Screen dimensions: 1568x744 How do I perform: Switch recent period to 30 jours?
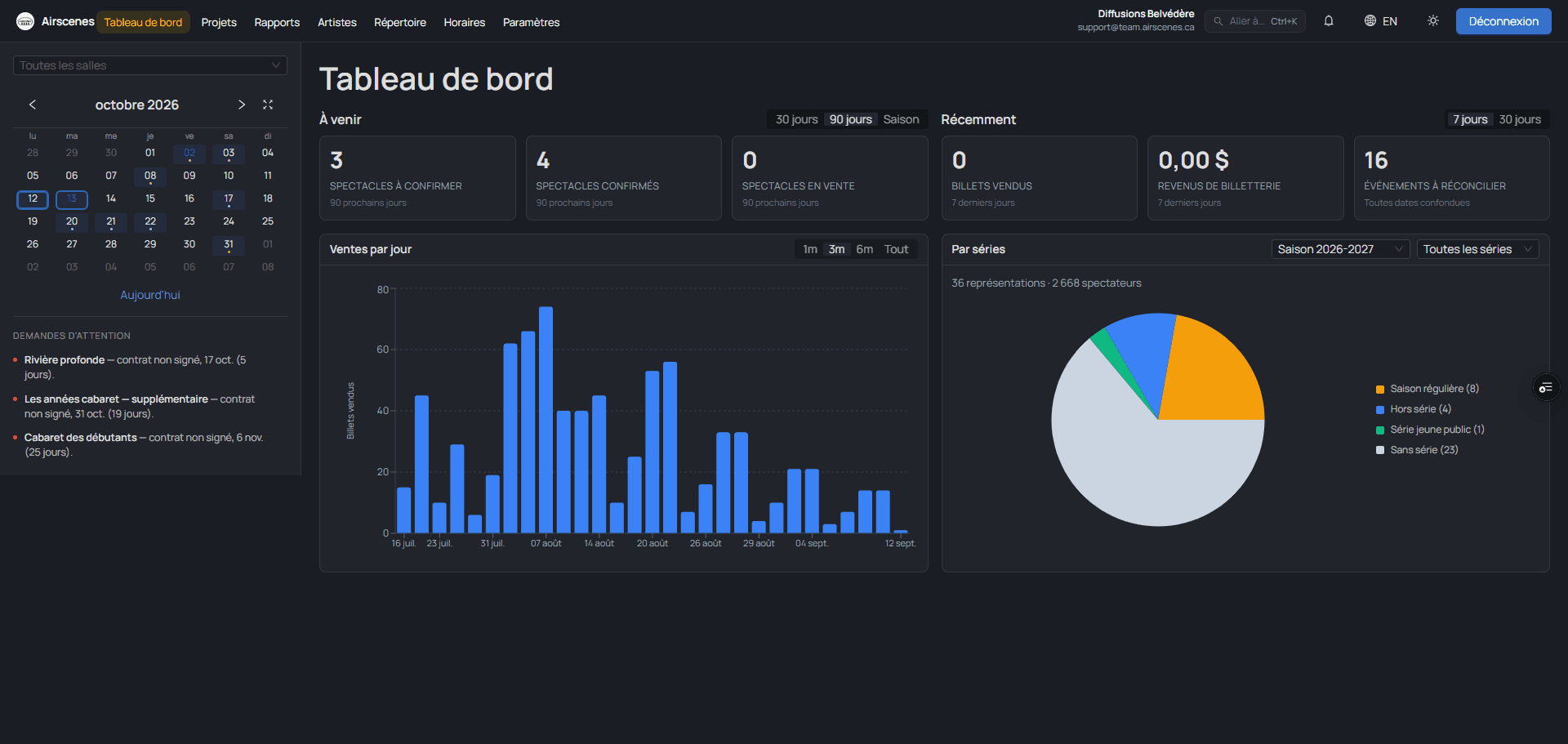click(1520, 119)
